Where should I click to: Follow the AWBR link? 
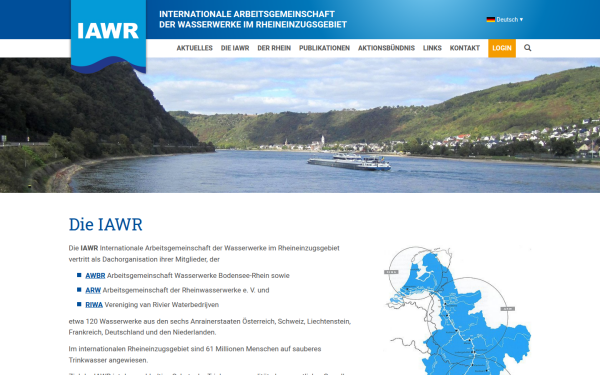[x=95, y=276]
